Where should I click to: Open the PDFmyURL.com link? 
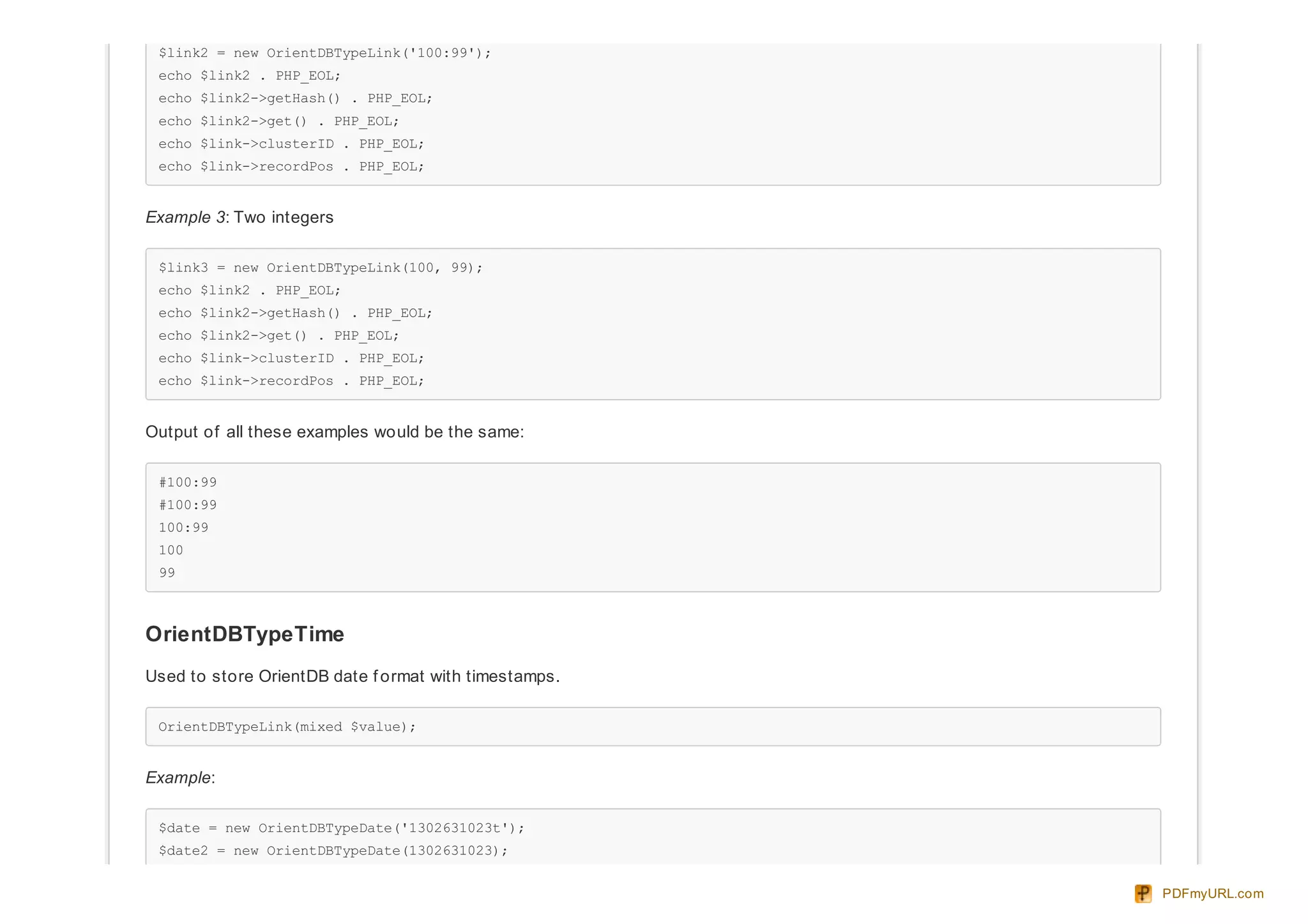[x=1212, y=893]
